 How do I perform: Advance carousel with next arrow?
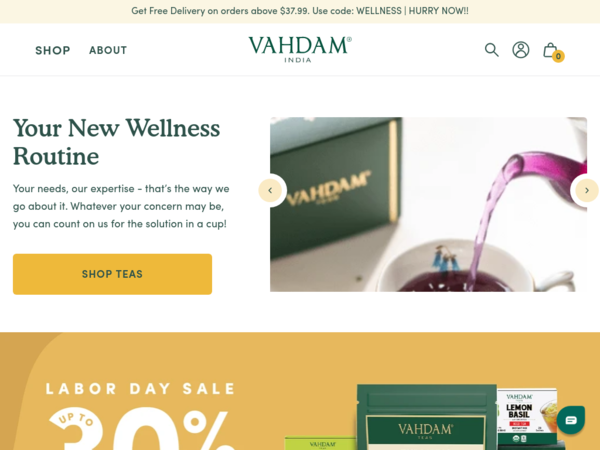click(x=586, y=190)
